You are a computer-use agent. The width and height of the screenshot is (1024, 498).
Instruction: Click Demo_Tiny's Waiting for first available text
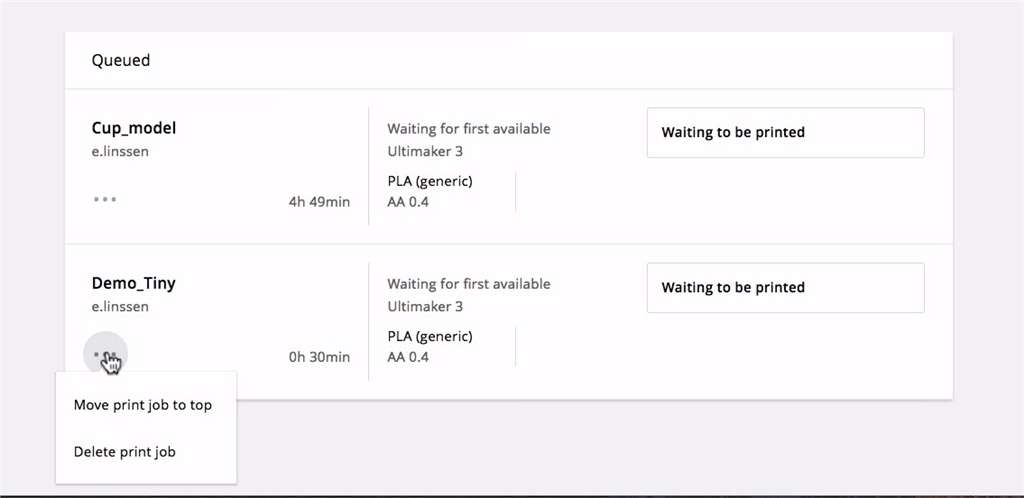pos(468,283)
